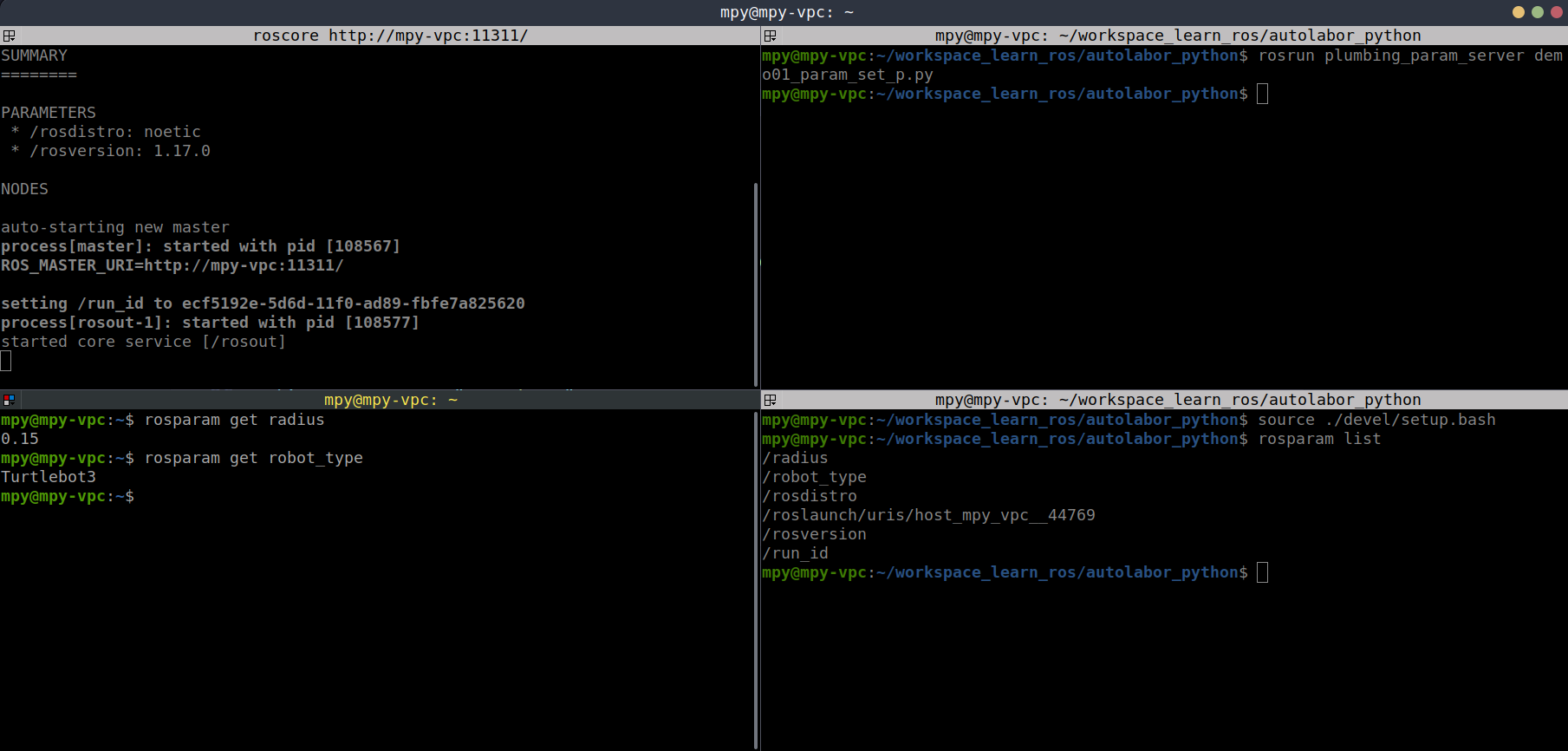
Task: Click group icon of top-right autolabor_python pane
Action: click(x=770, y=36)
